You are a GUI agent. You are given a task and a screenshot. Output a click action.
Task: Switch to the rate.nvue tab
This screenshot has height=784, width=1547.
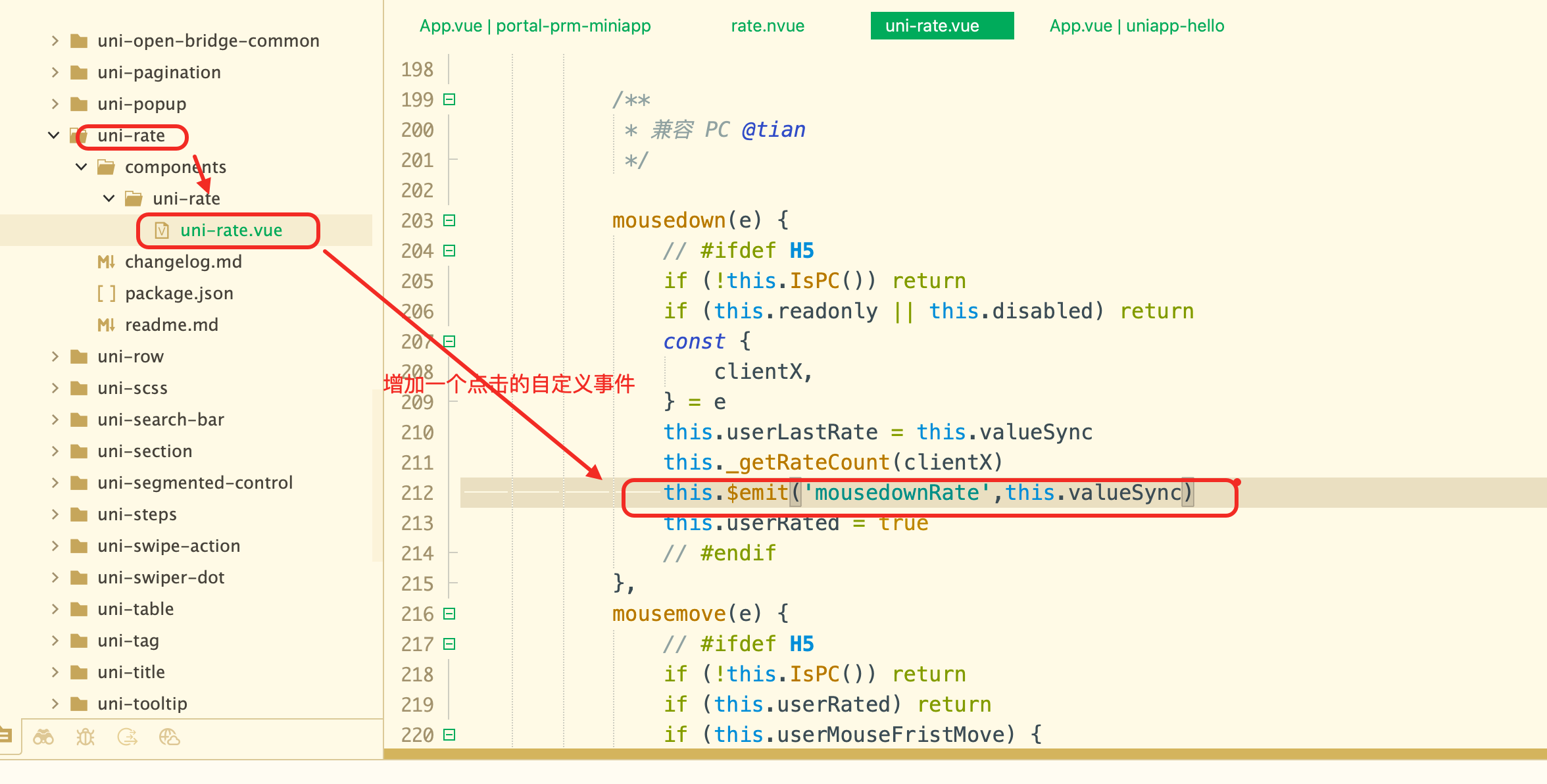767,26
